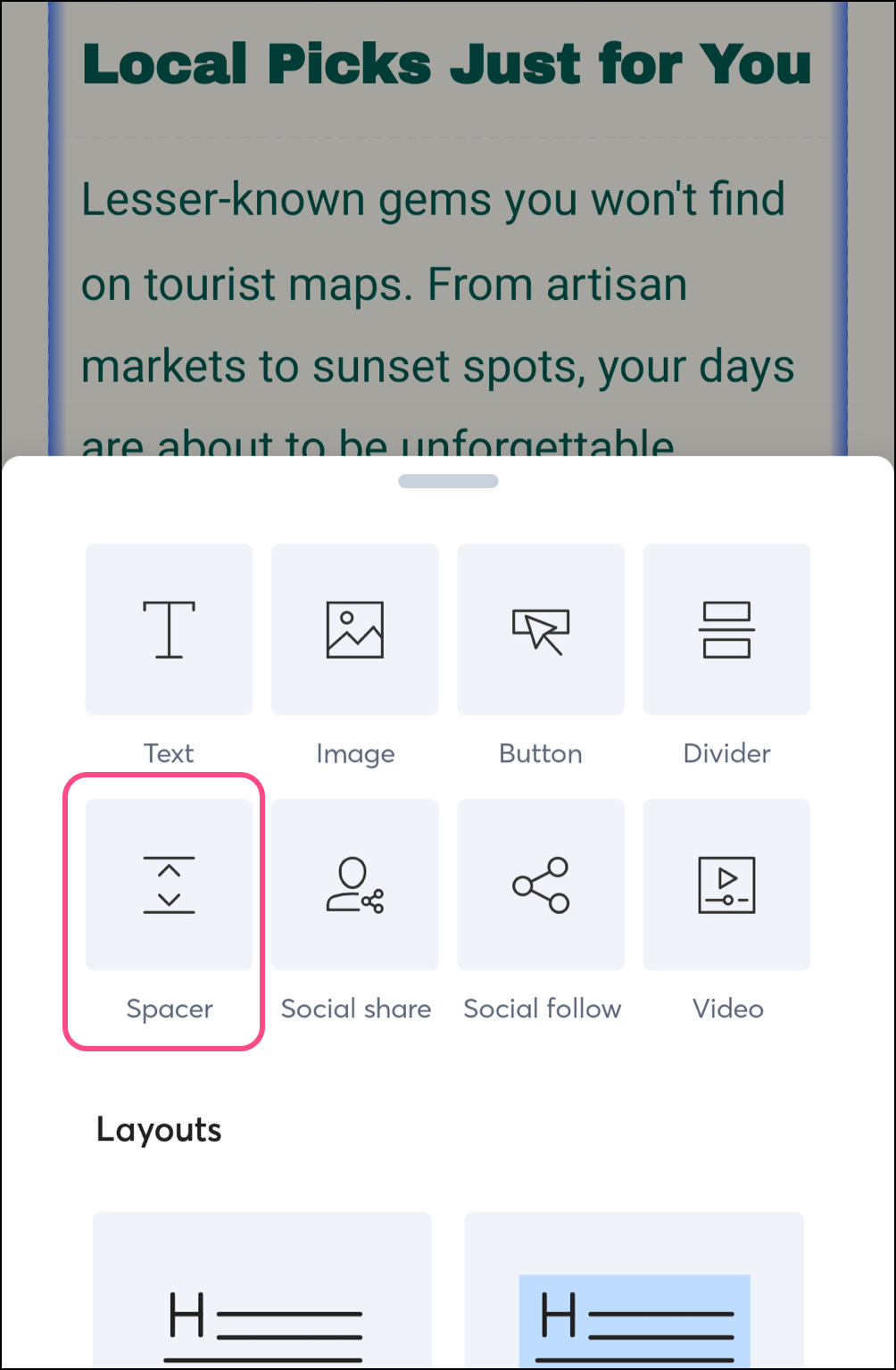Tap the "Divider" label text
The width and height of the screenshot is (896, 1370).
[726, 754]
